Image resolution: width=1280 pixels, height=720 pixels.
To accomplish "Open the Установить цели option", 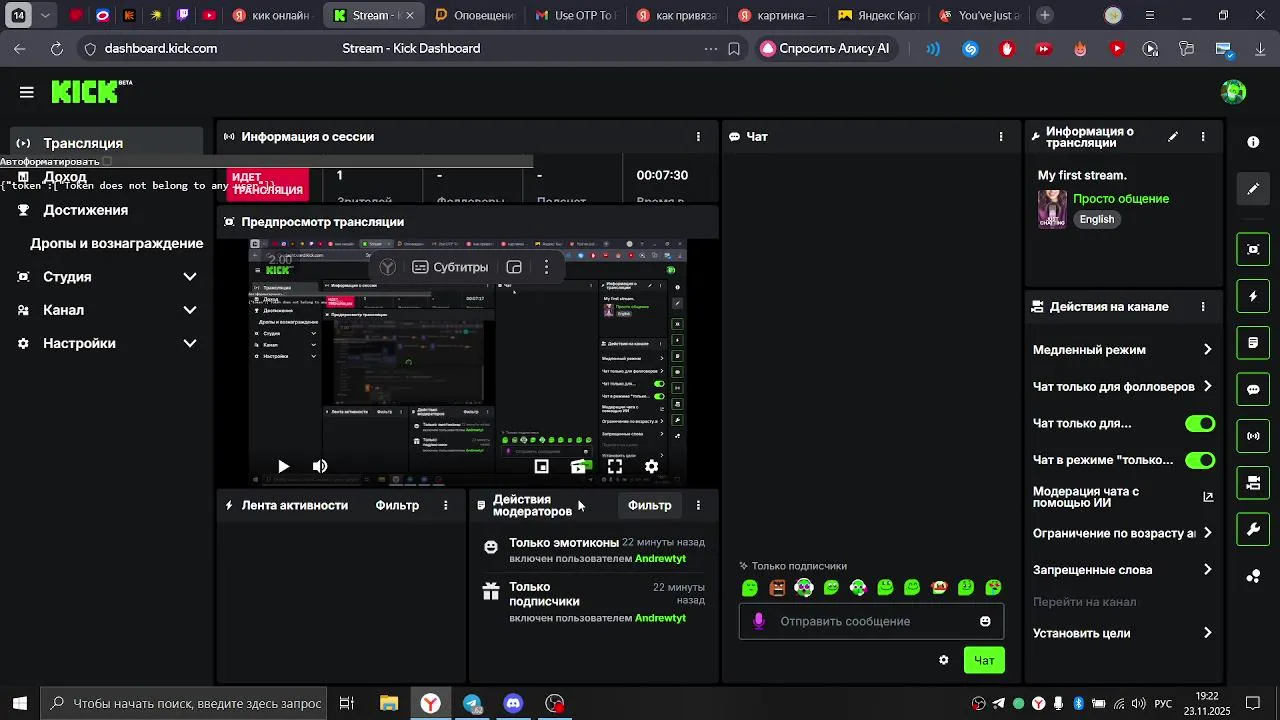I will pos(1123,633).
